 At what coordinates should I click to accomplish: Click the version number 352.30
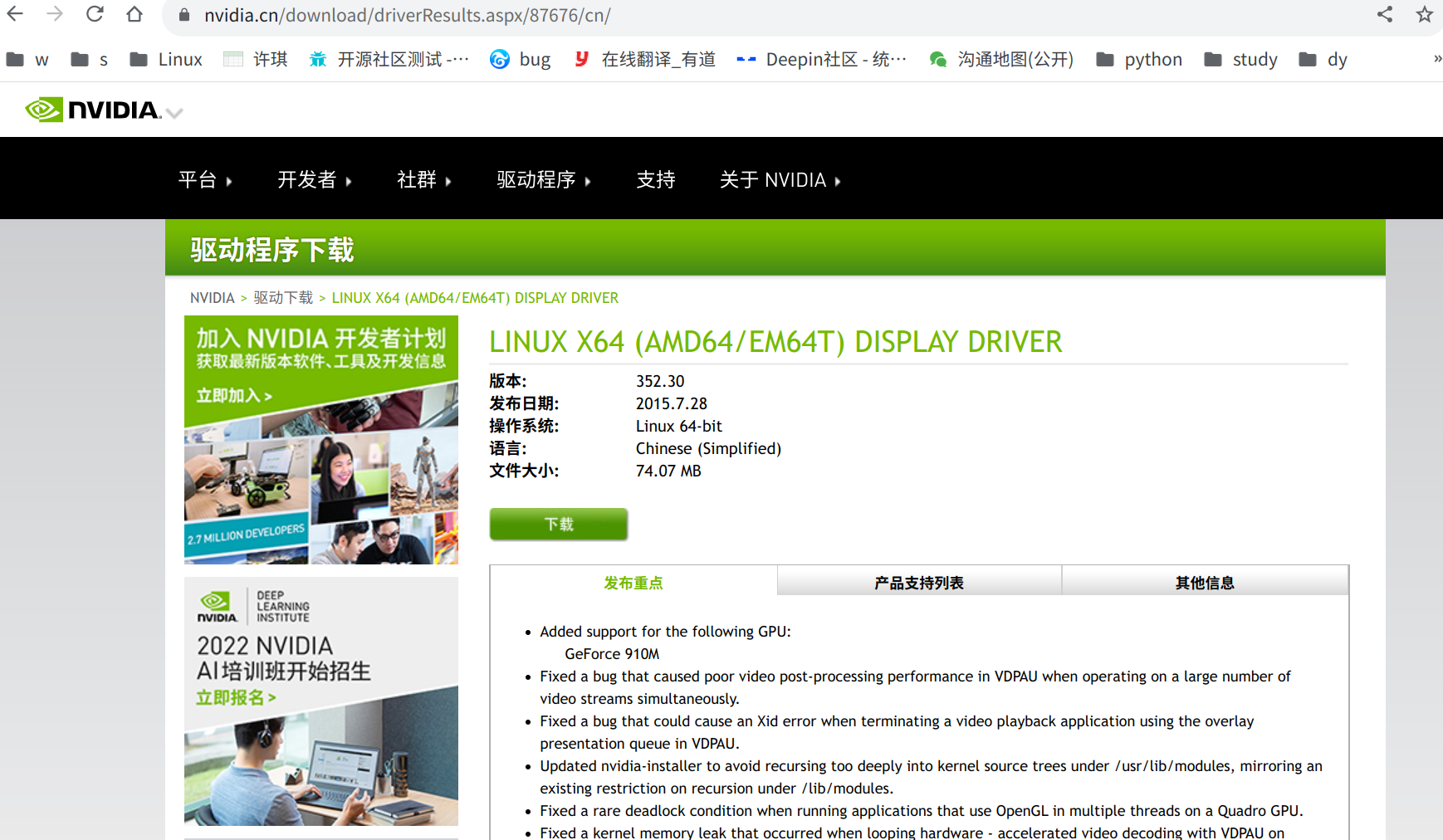[660, 381]
